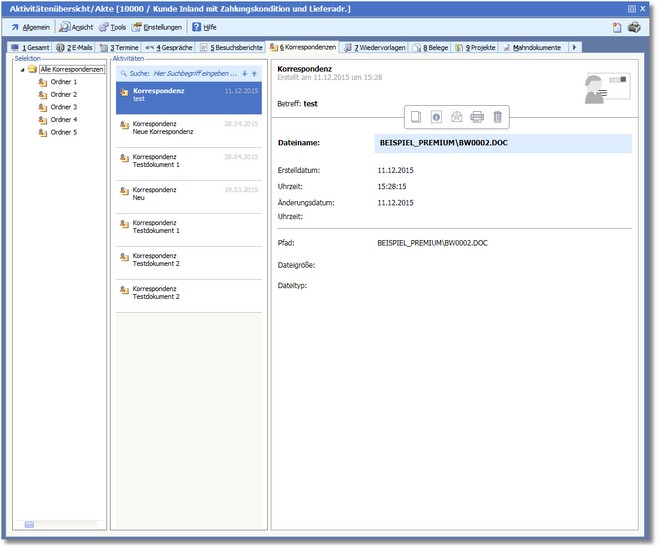The width and height of the screenshot is (658, 548).
Task: Delete the correspondence with the trash icon
Action: click(x=498, y=117)
